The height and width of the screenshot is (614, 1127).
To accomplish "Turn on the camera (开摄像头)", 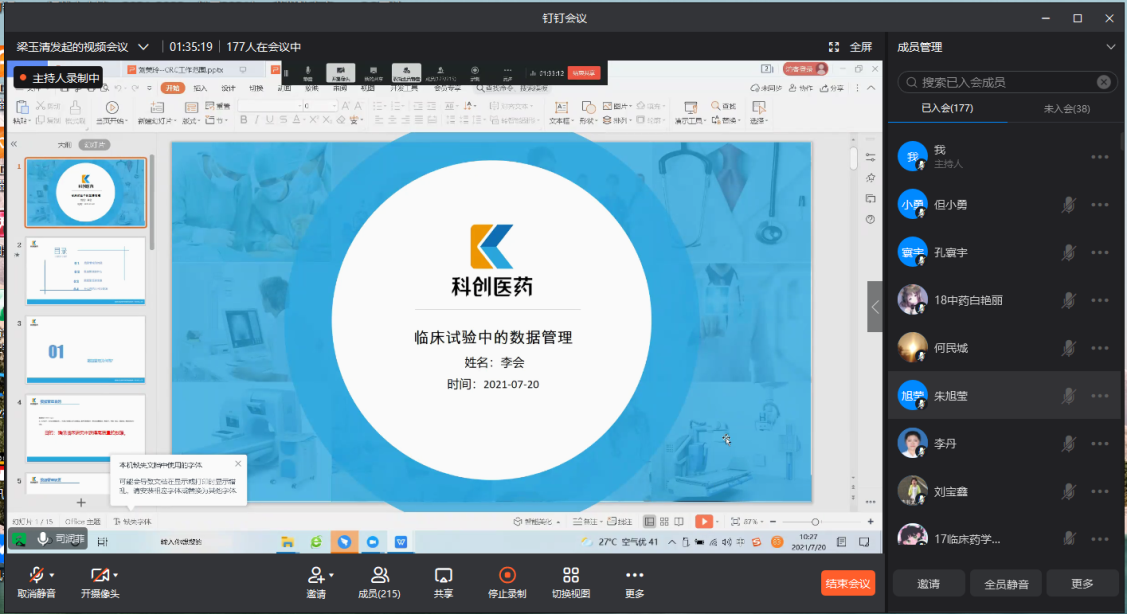I will click(x=99, y=575).
